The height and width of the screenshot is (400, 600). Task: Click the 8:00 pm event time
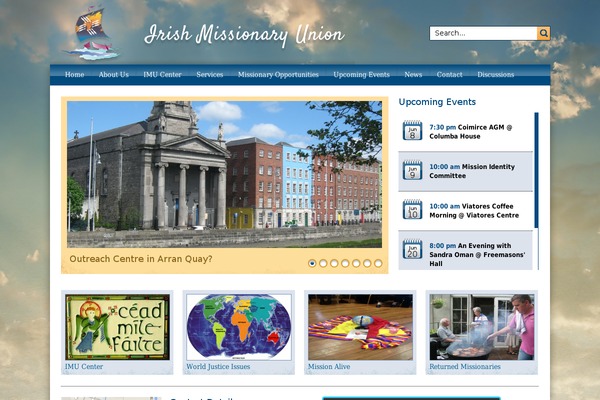[442, 246]
